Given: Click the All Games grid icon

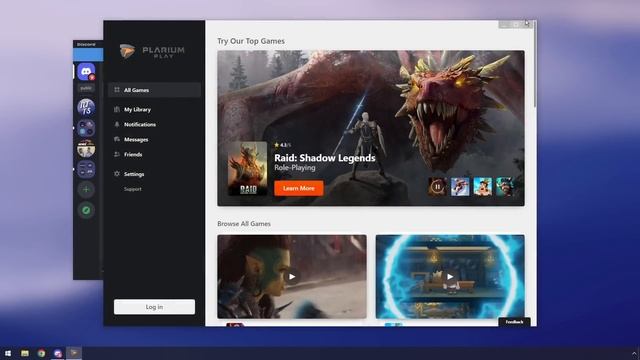Looking at the screenshot, I should click(x=117, y=90).
